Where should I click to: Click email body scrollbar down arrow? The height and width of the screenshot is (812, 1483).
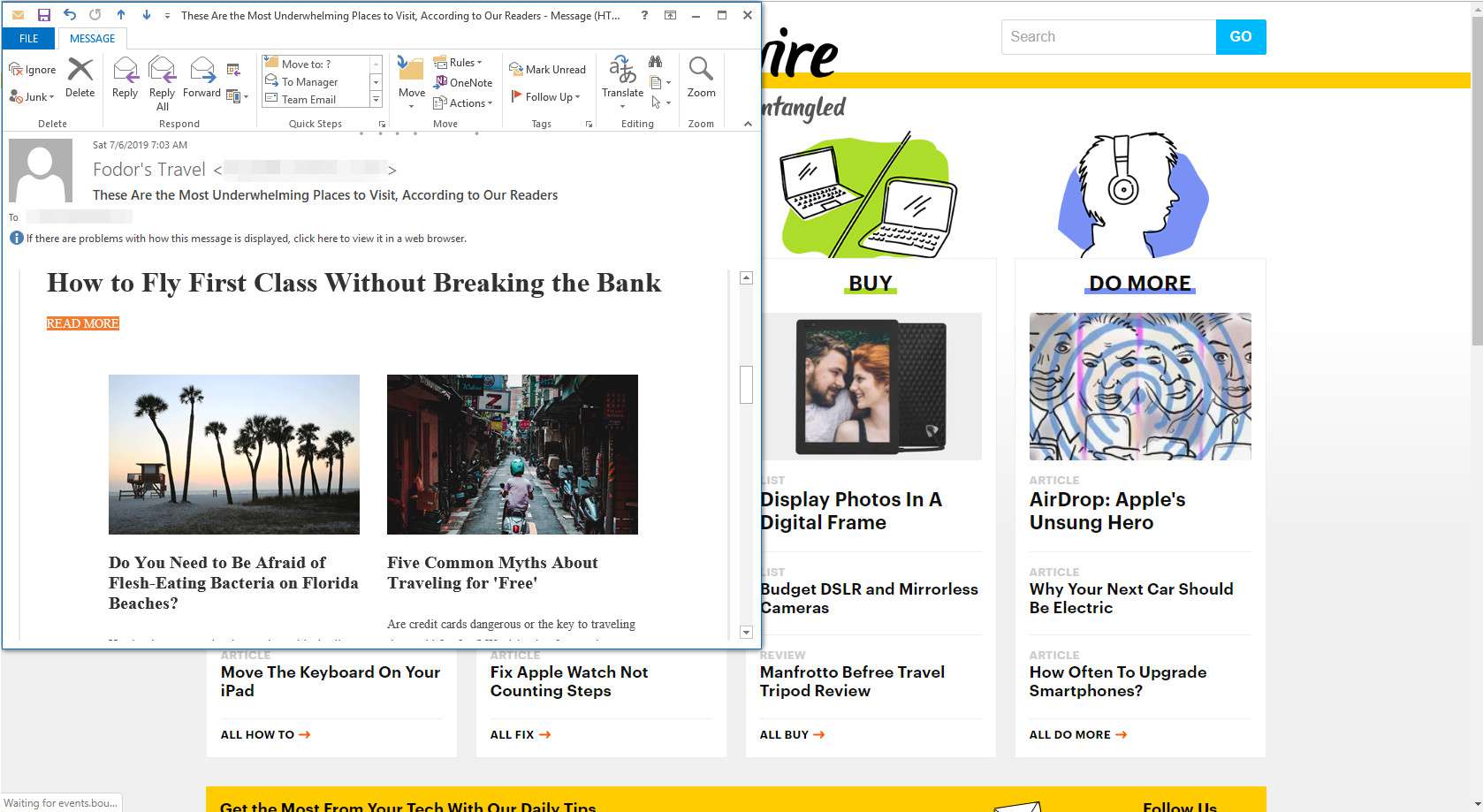click(746, 632)
